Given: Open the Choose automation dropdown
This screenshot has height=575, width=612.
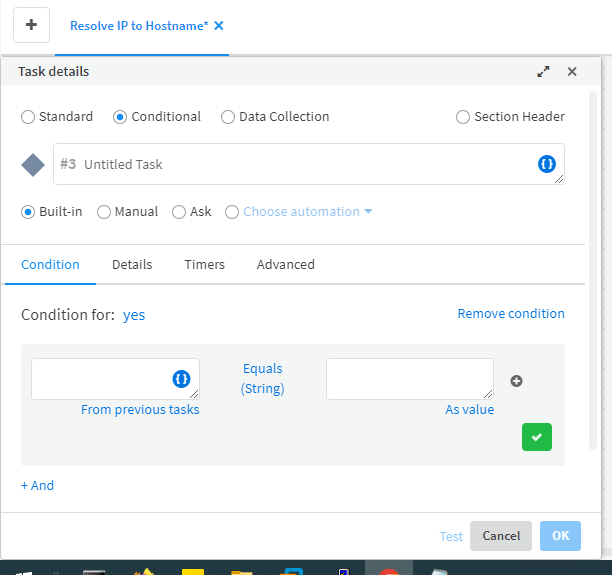Looking at the screenshot, I should tap(308, 212).
